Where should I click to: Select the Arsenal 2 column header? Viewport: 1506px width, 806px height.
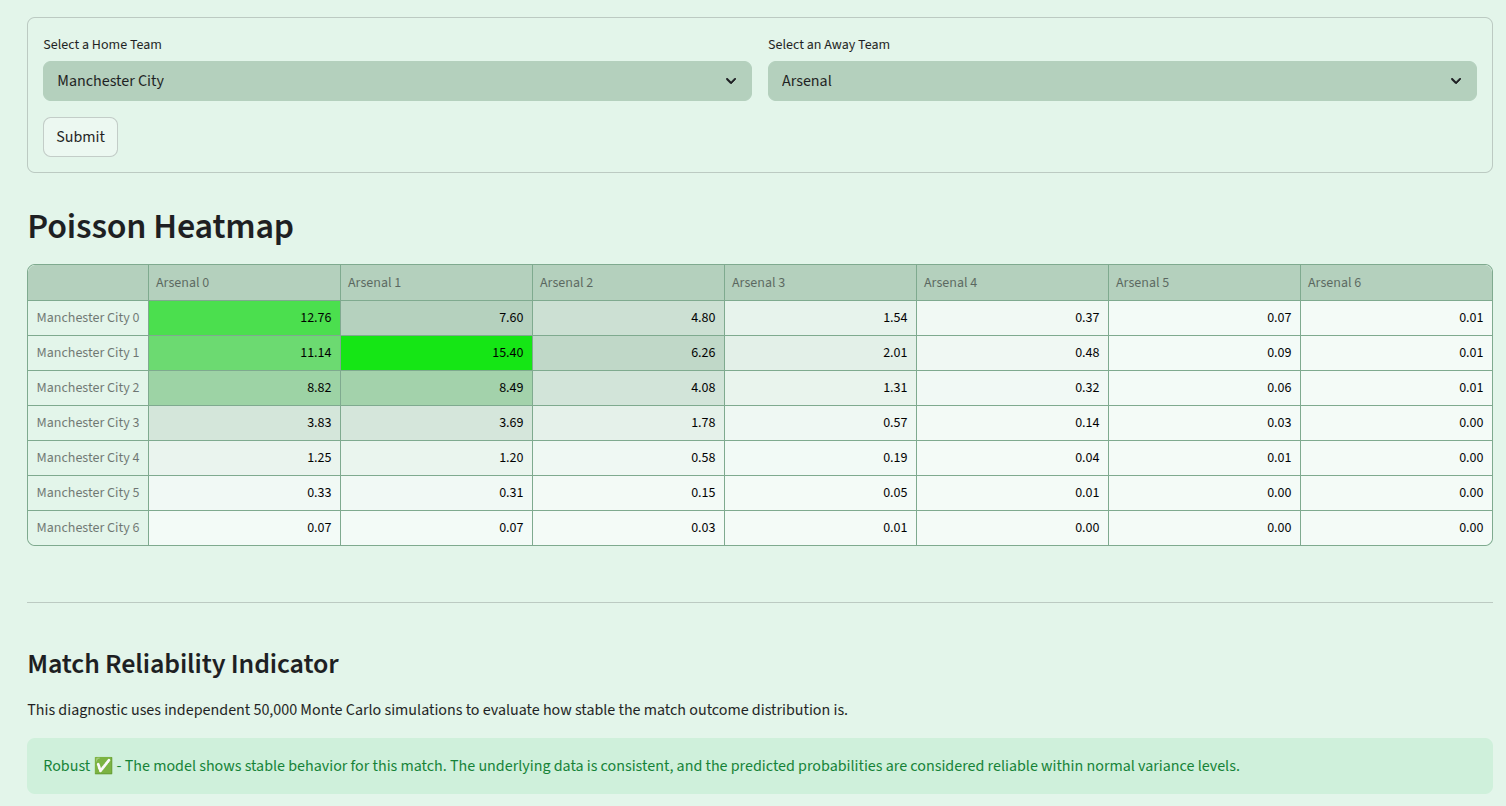point(628,283)
